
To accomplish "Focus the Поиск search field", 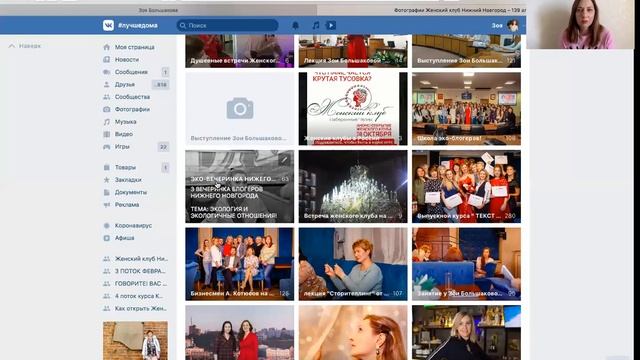I will (x=227, y=25).
